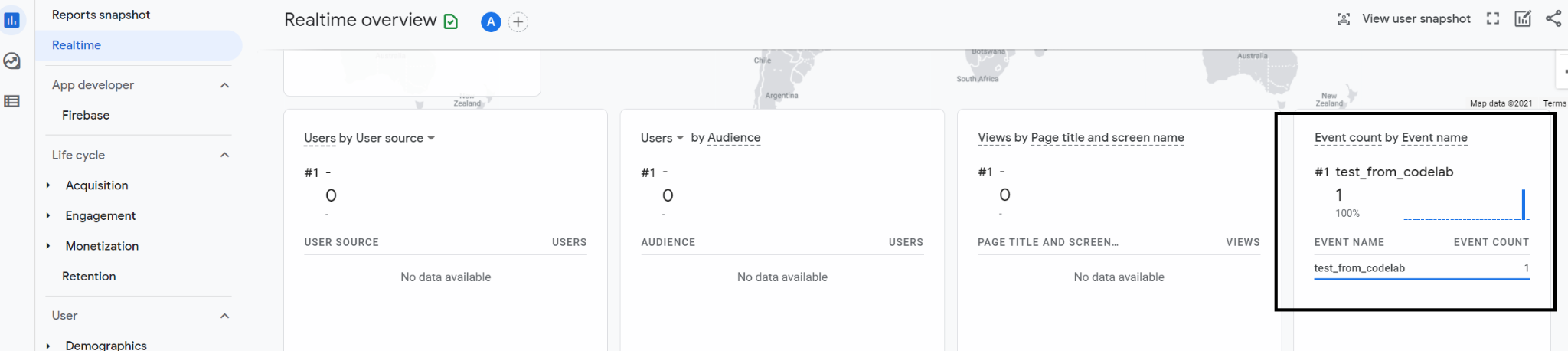Select Reports snapshot in sidebar
The image size is (1568, 351).
coord(101,15)
